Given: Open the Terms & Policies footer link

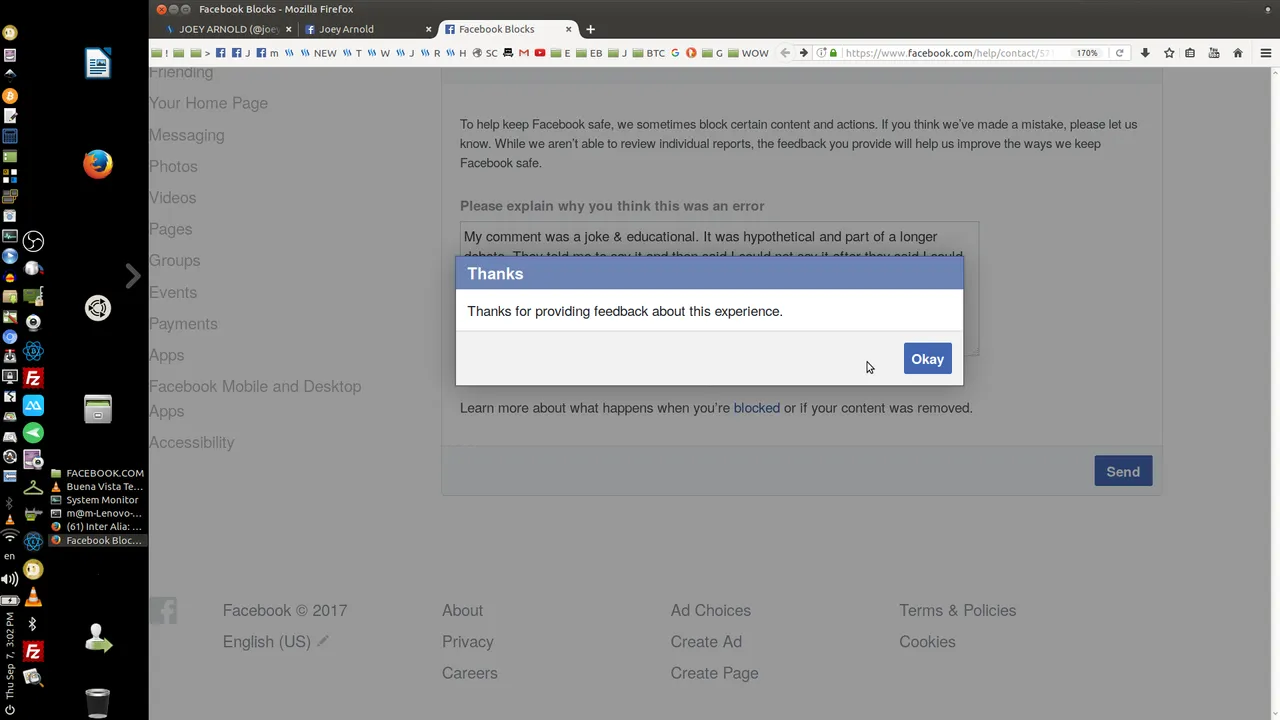Looking at the screenshot, I should [957, 610].
